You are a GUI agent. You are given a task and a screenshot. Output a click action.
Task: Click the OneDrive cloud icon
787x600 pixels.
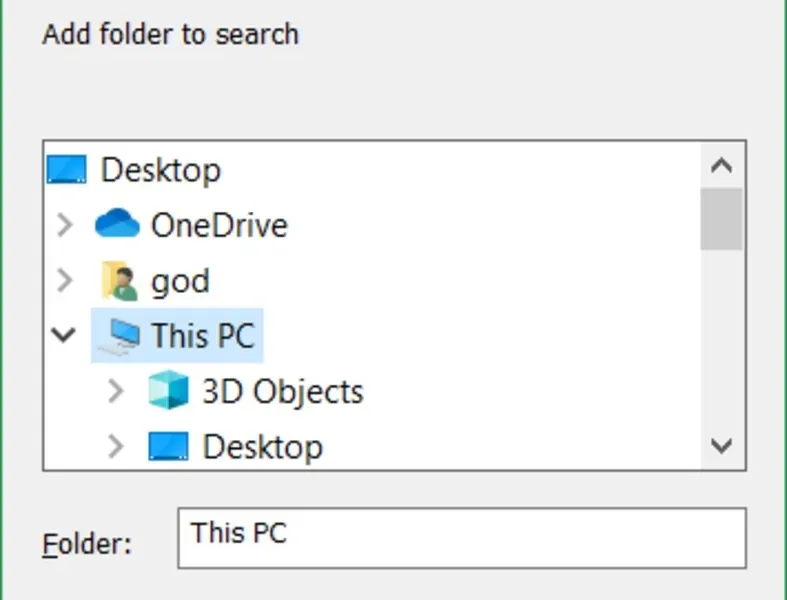tap(116, 225)
